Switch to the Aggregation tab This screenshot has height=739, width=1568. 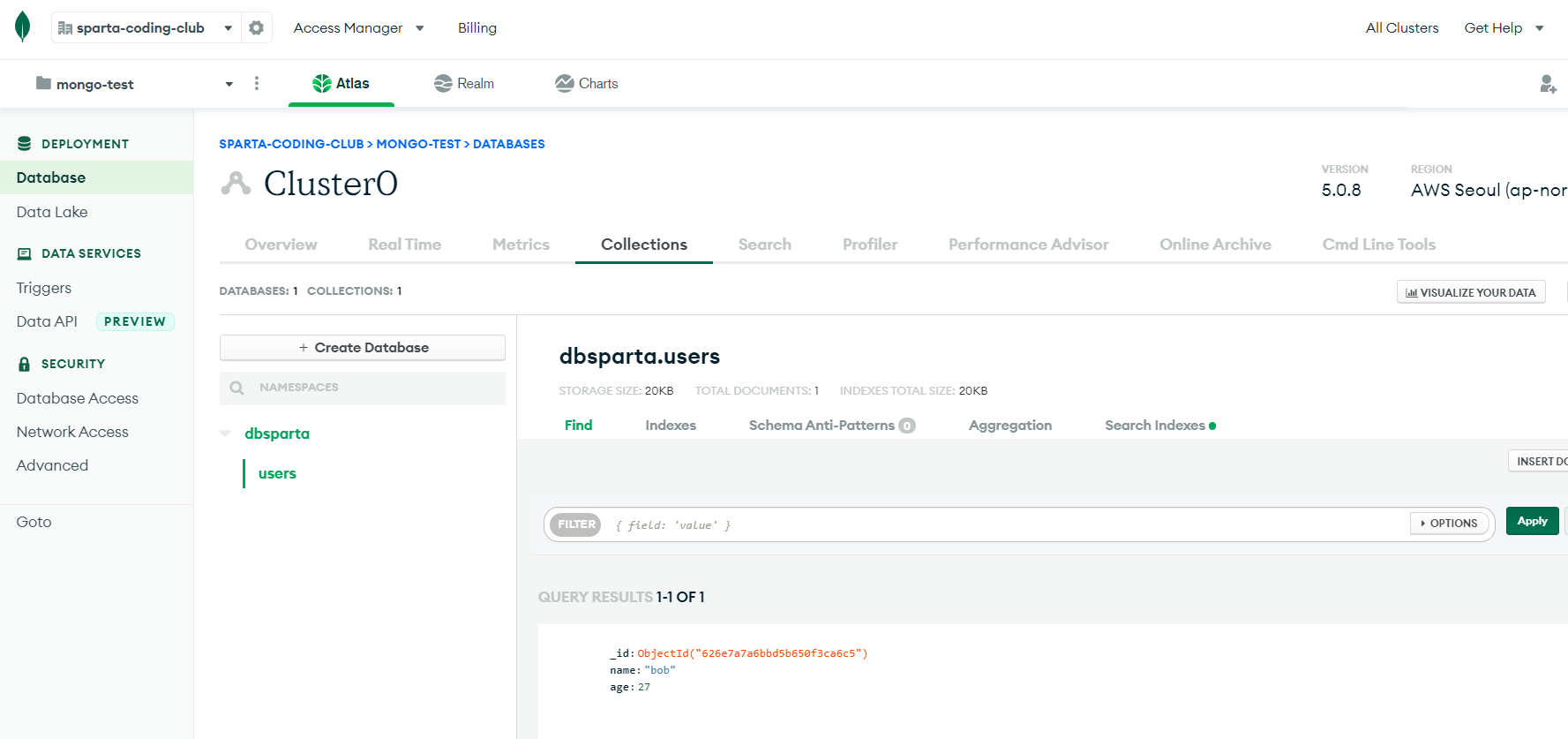(x=1010, y=426)
